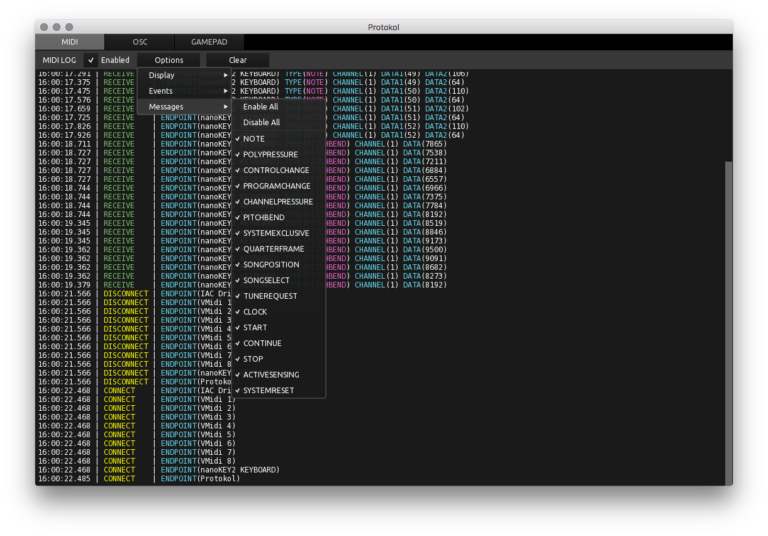
Task: Click the MIDI LOG label
Action: (x=59, y=60)
